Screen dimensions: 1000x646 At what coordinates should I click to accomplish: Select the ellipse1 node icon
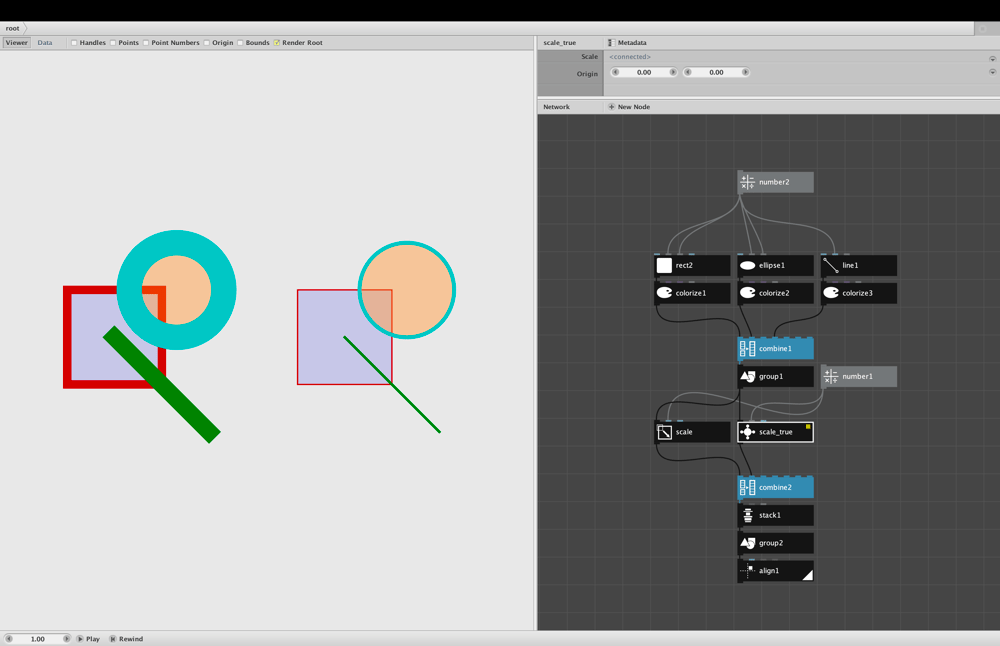747,265
